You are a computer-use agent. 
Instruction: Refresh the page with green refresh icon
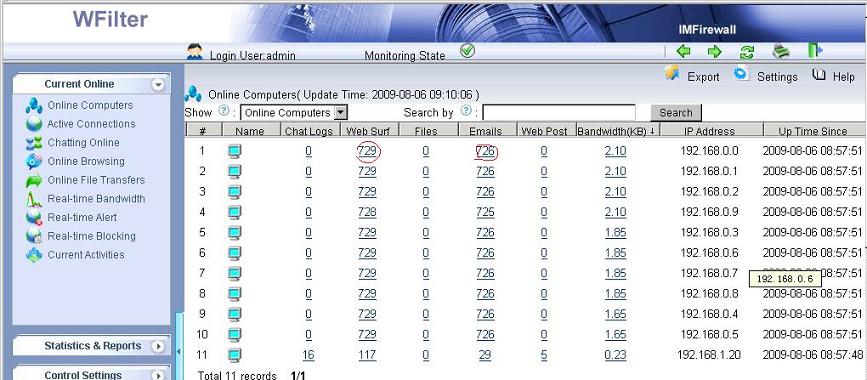click(x=747, y=52)
